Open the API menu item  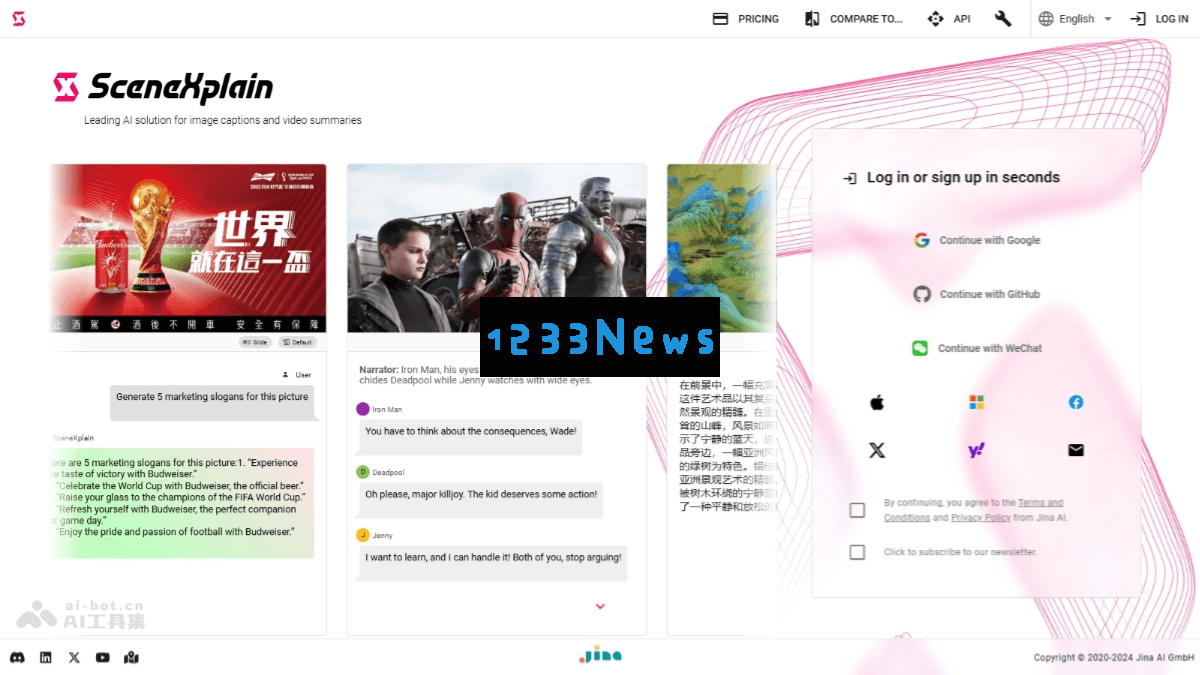pos(949,19)
